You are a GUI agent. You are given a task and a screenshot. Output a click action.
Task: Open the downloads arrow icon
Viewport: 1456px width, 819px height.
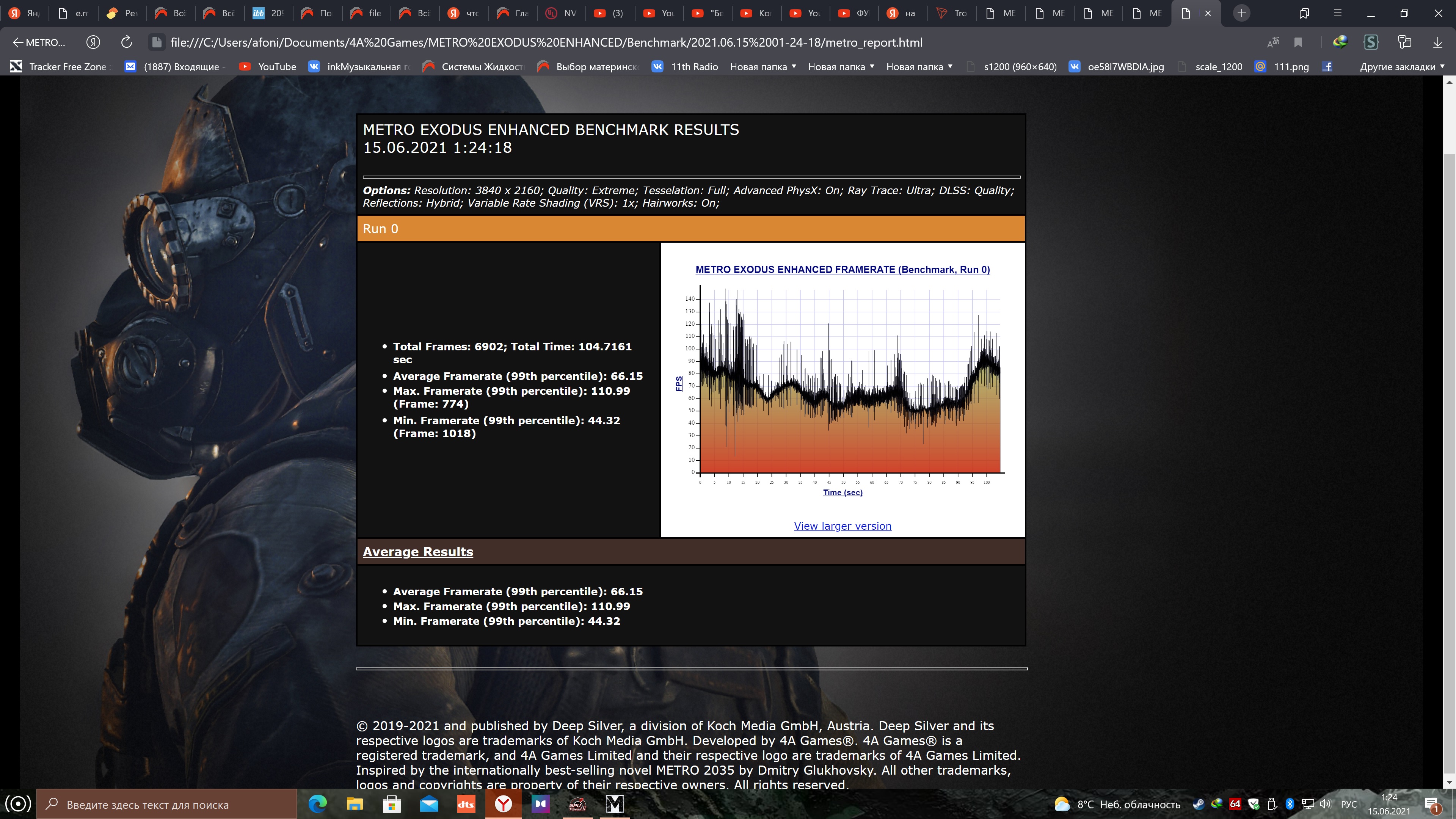(x=1437, y=42)
